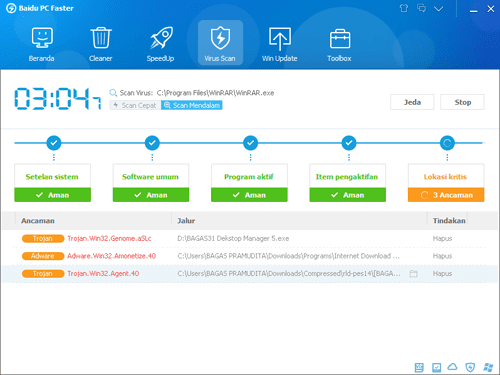The width and height of the screenshot is (500, 375).
Task: Click the Adware badge for Amonetize.40
Action: [43, 256]
